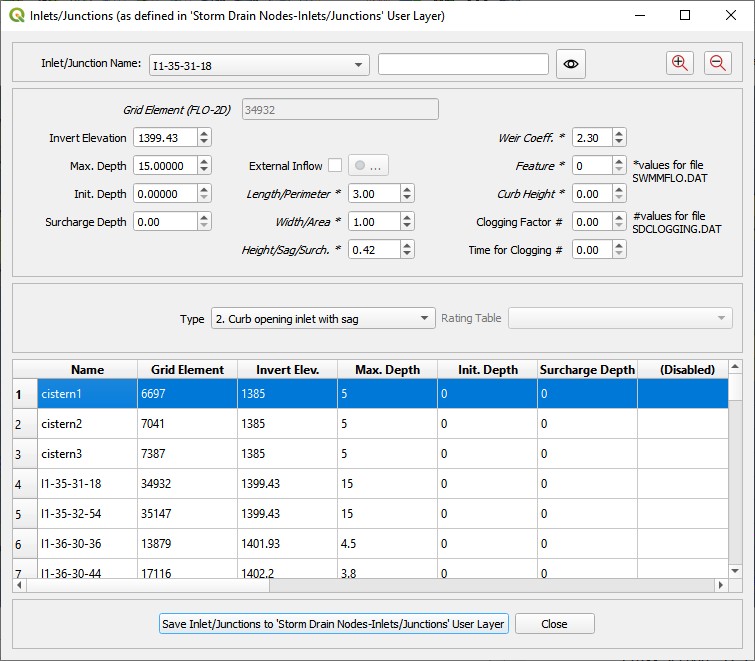Click the QGIS logo in title bar
Screen dimensions: 755x661
click(x=16, y=15)
